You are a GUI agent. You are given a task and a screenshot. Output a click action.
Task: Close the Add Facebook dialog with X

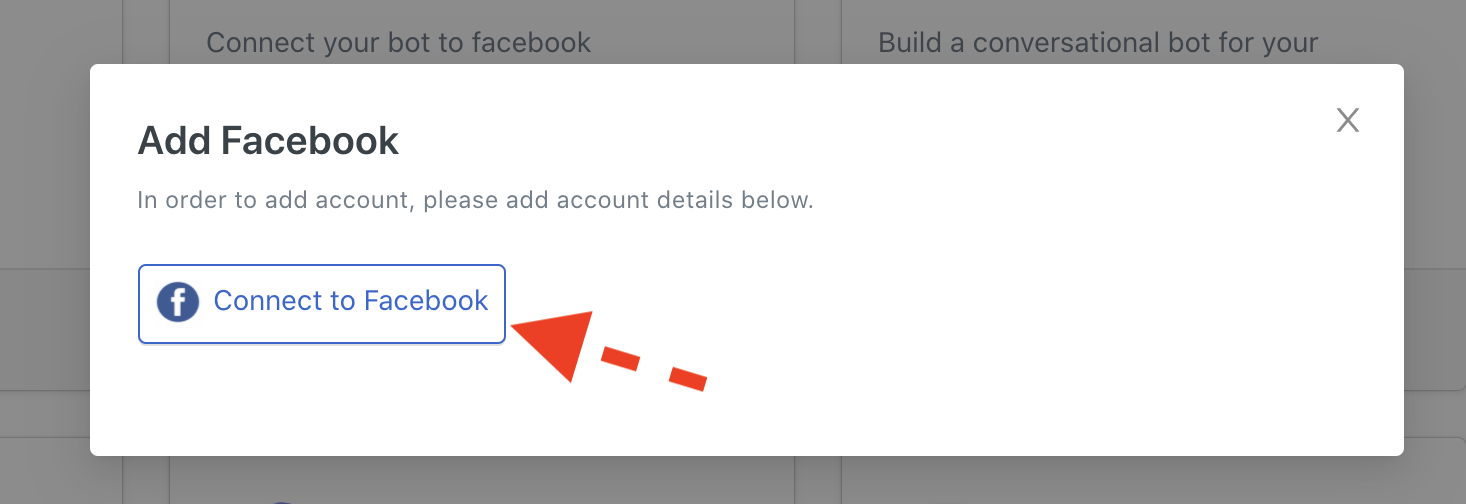[x=1348, y=121]
